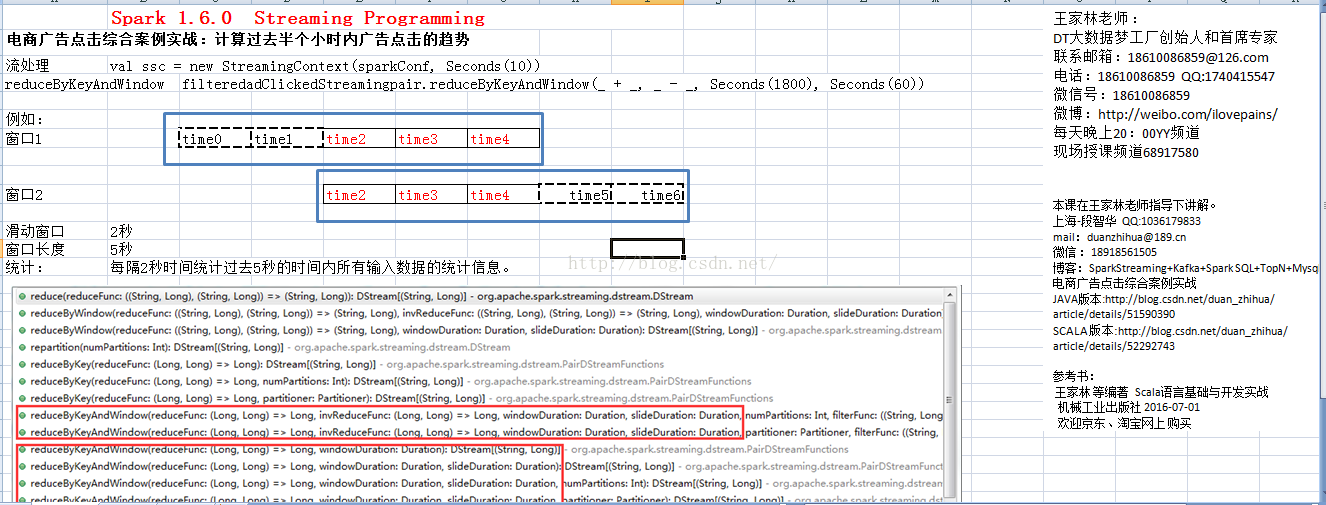Screen dimensions: 1326x505
Task: Click the 电话 line with QQ:1740415547
Action: pyautogui.click(x=1164, y=76)
